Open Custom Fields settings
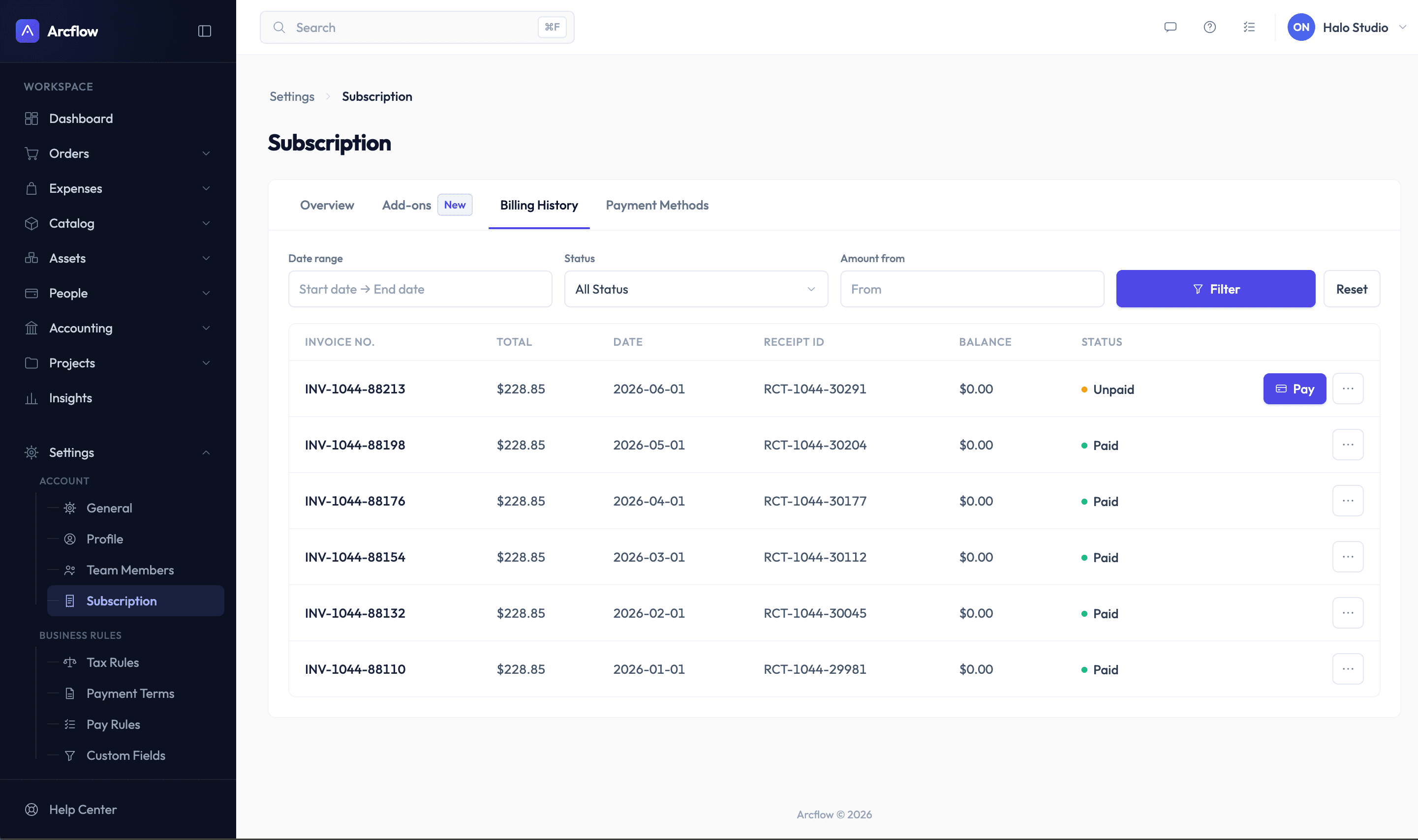The height and width of the screenshot is (840, 1418). 135,756
